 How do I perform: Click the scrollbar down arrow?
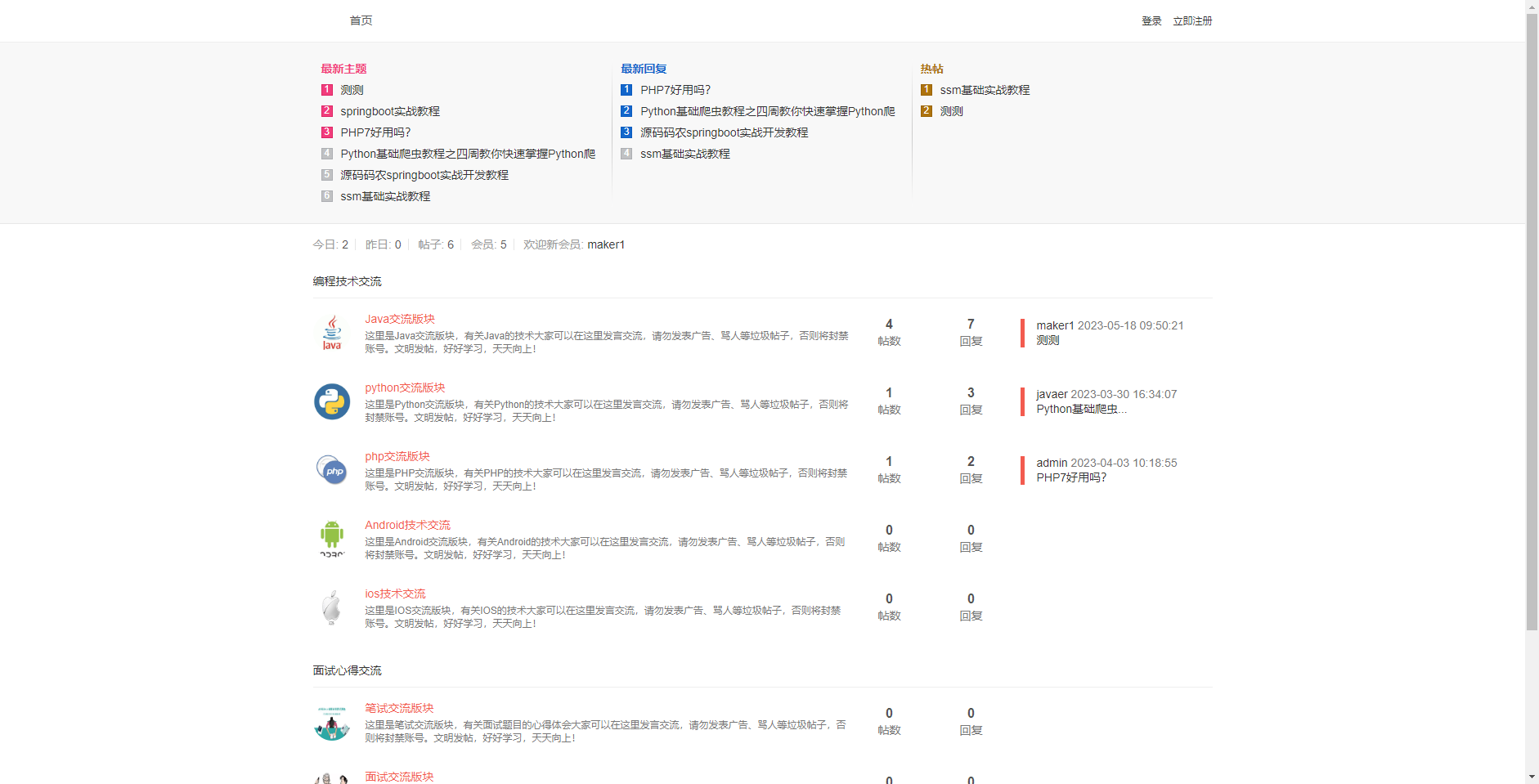(1532, 777)
